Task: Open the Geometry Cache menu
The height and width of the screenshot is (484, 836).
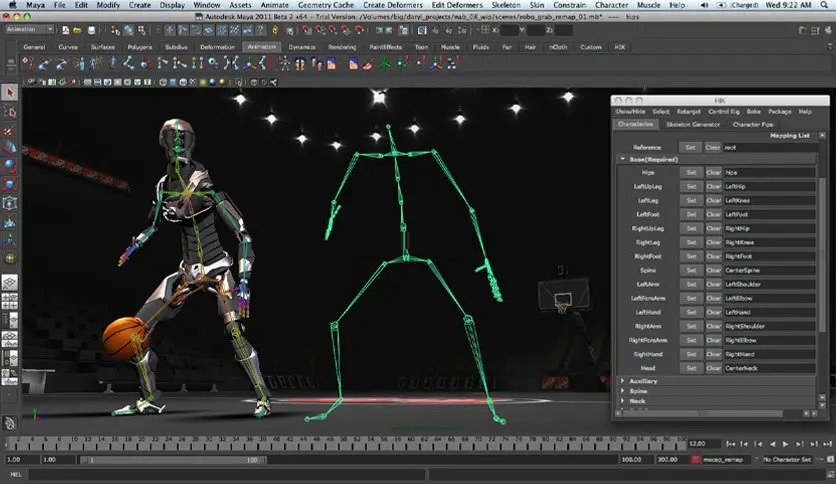Action: (326, 5)
